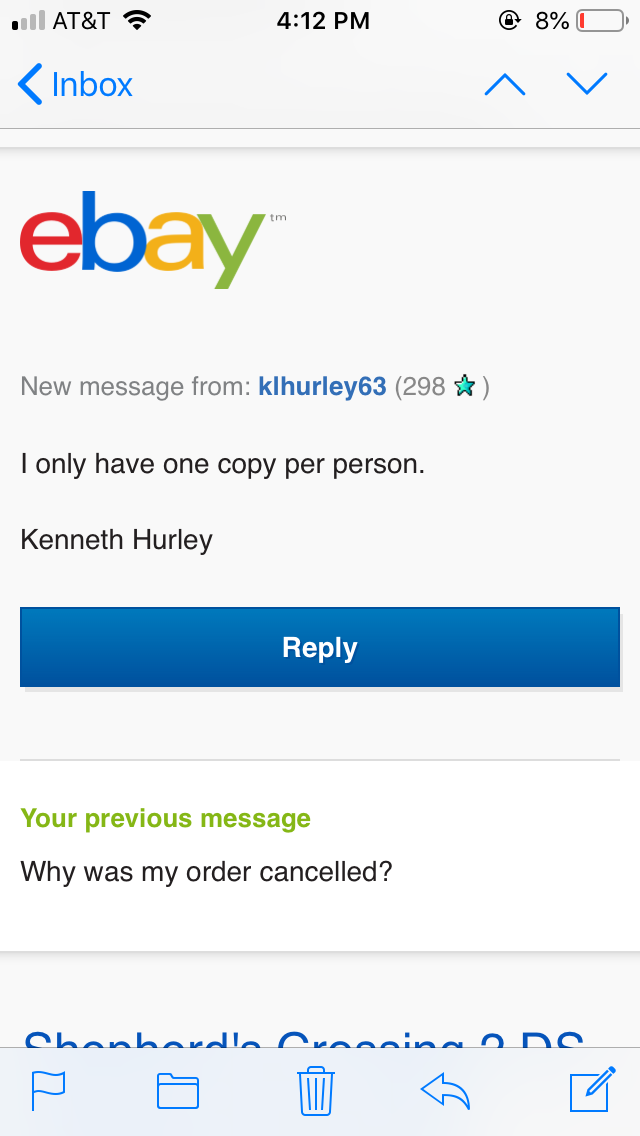Go to next message with down arrow
Image resolution: width=640 pixels, height=1136 pixels.
[586, 84]
